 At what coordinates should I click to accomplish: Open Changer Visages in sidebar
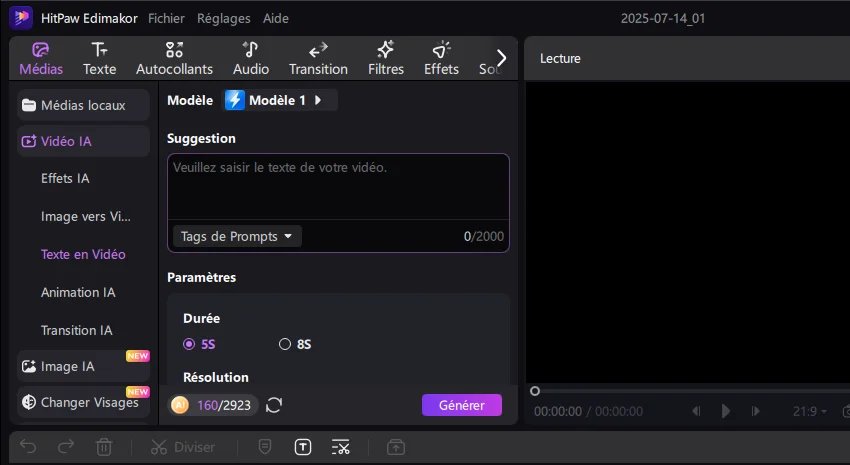(83, 402)
